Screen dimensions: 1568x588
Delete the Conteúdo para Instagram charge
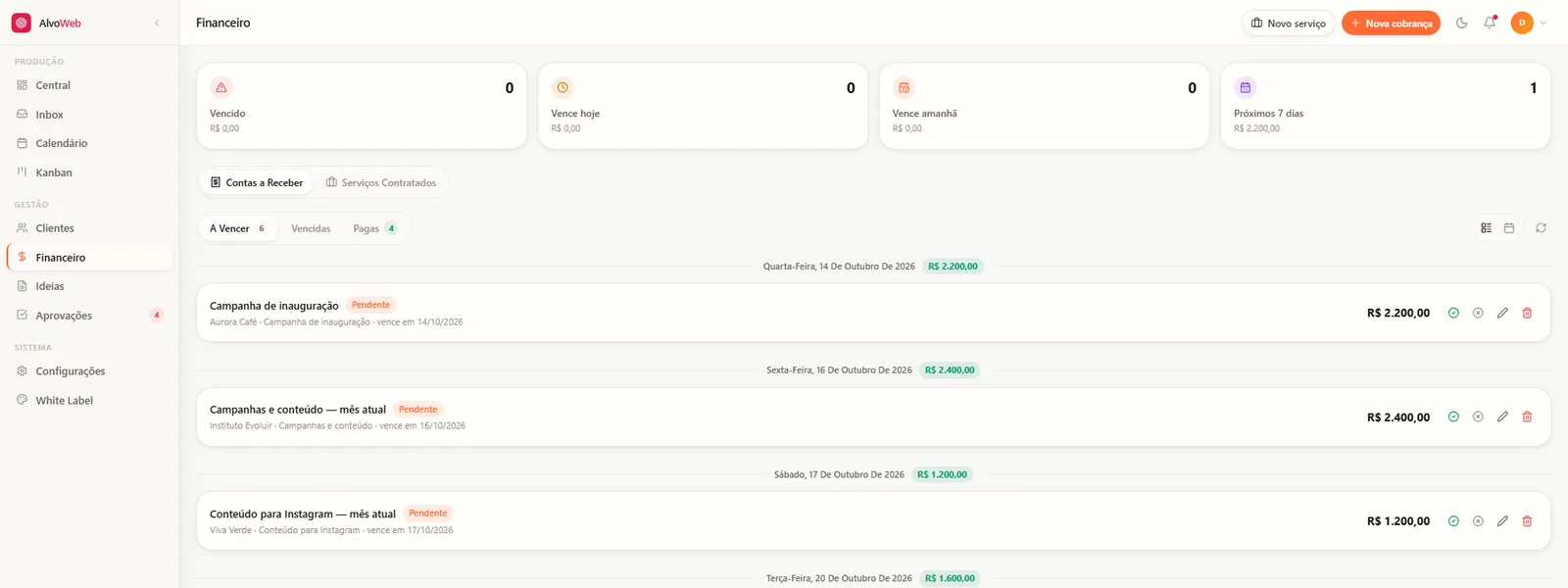pyautogui.click(x=1527, y=521)
